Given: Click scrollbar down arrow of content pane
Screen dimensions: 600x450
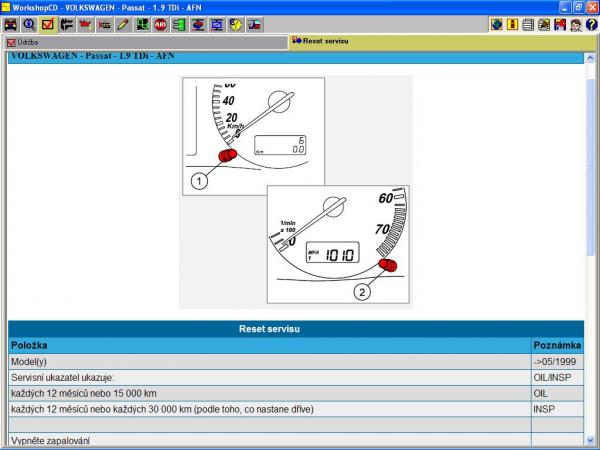Looking at the screenshot, I should click(590, 440).
